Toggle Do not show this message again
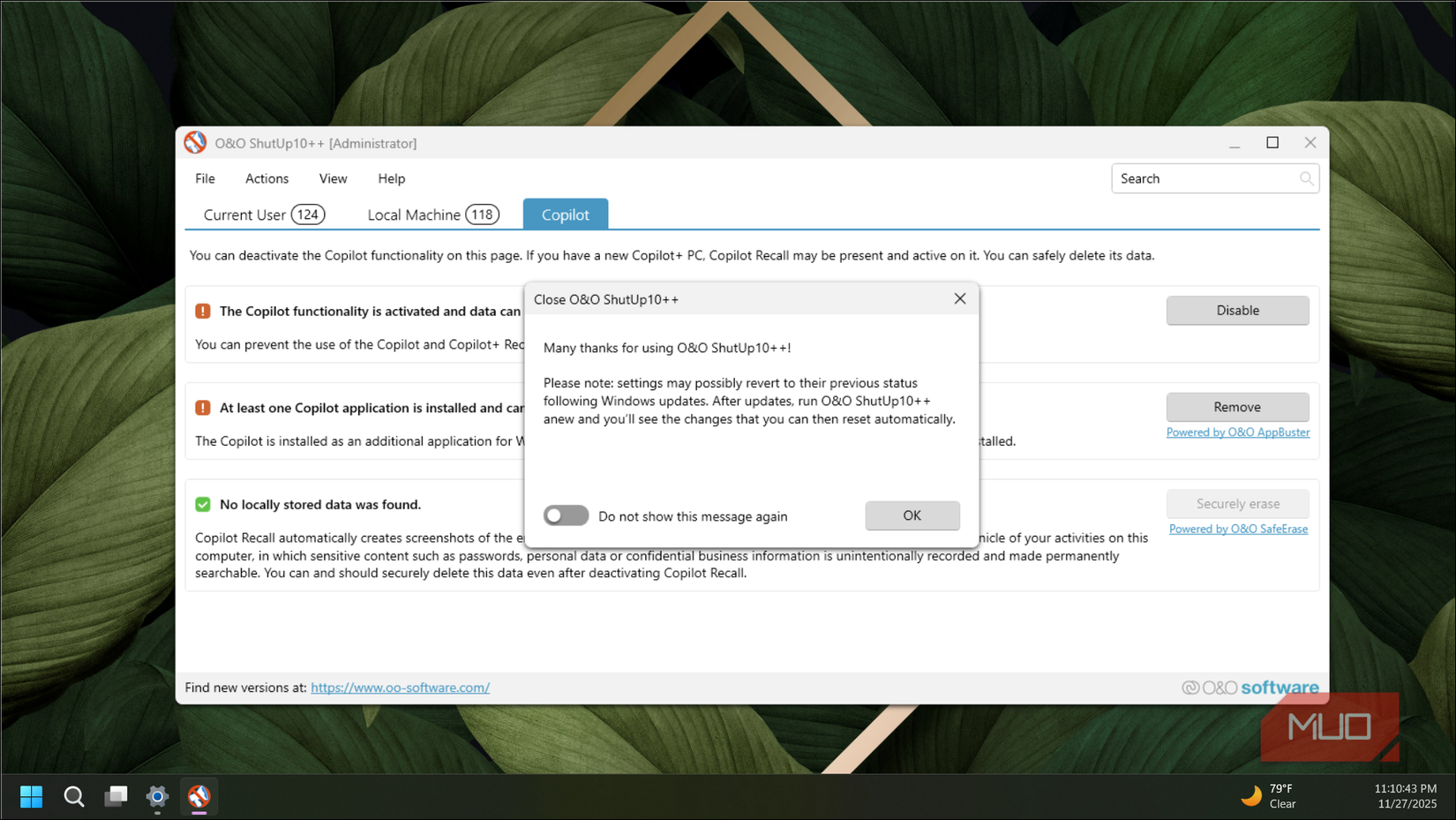 566,515
